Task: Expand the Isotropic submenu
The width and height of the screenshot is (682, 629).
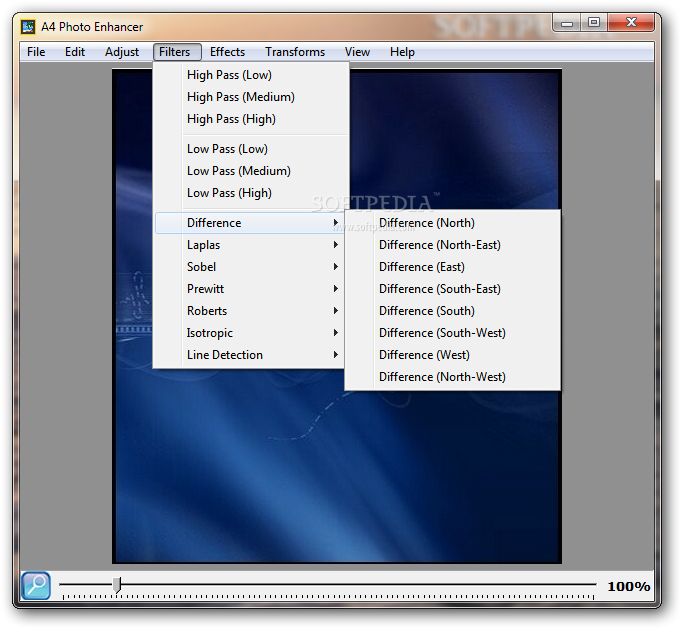Action: [250, 333]
